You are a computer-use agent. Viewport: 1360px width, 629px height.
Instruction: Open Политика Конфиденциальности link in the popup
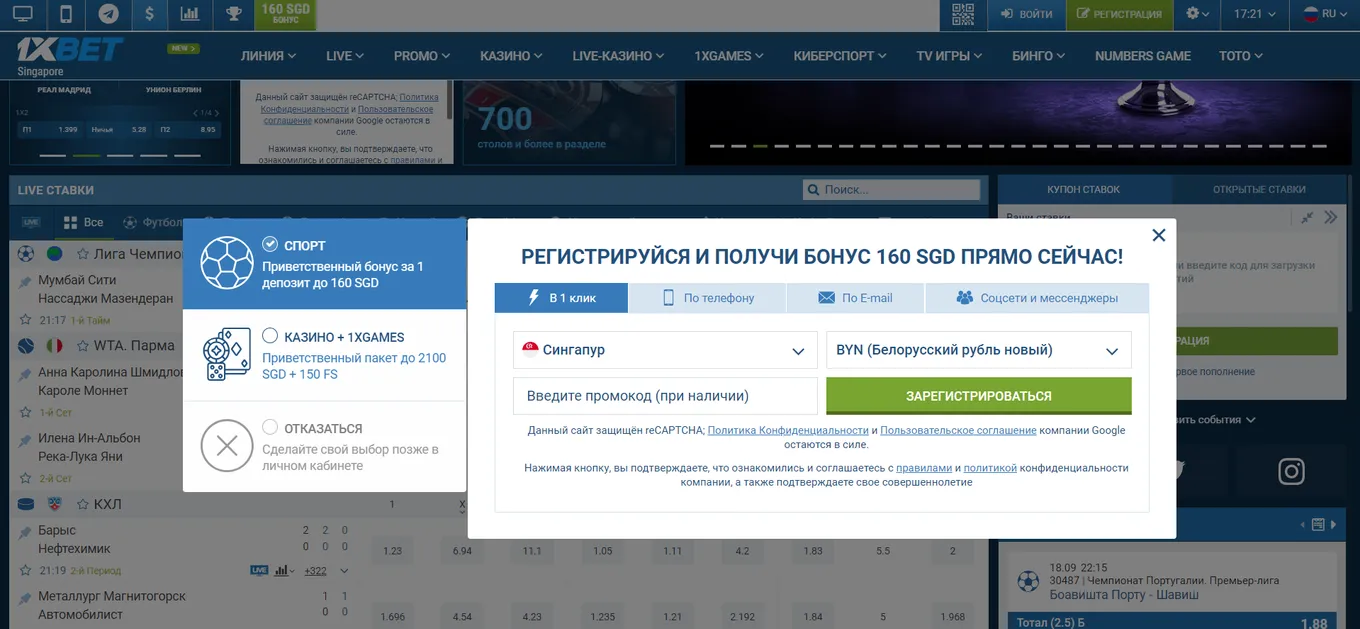tap(788, 430)
